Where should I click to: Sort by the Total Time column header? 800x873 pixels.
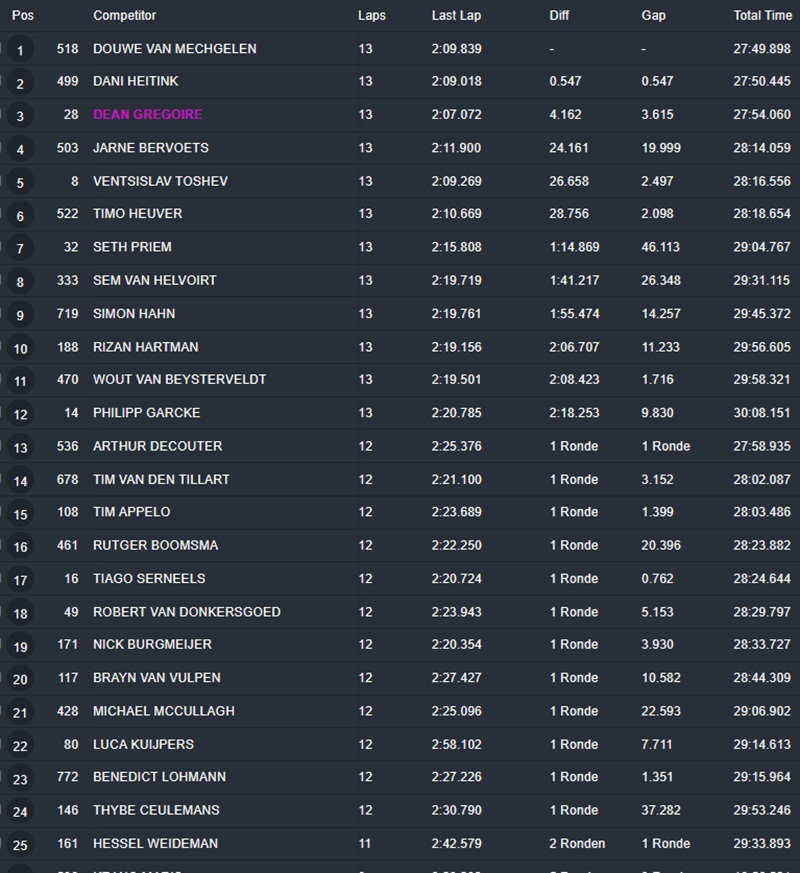[x=762, y=16]
